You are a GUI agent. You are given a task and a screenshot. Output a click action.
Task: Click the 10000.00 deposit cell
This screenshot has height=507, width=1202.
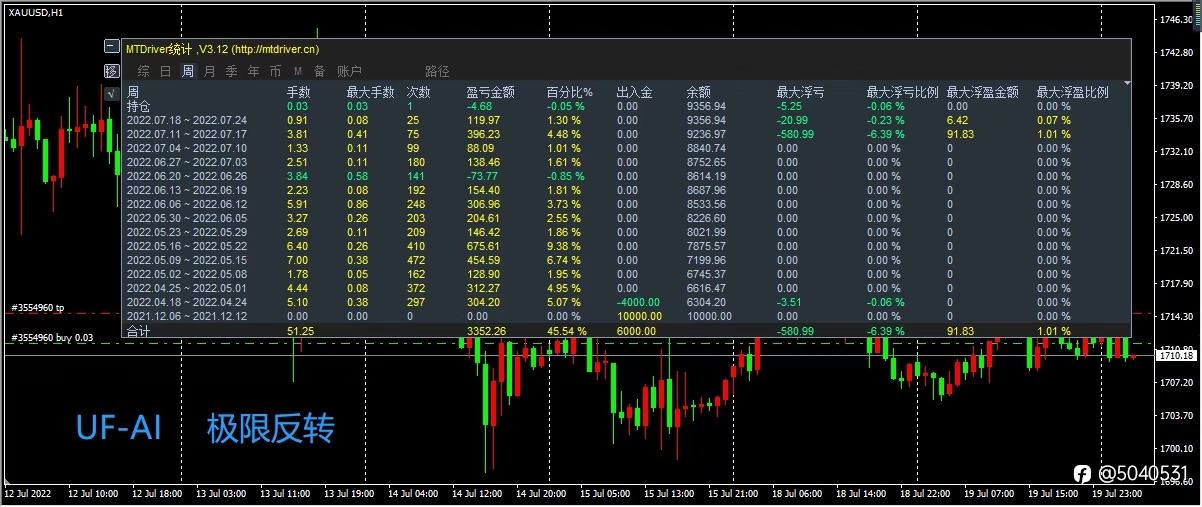[637, 316]
